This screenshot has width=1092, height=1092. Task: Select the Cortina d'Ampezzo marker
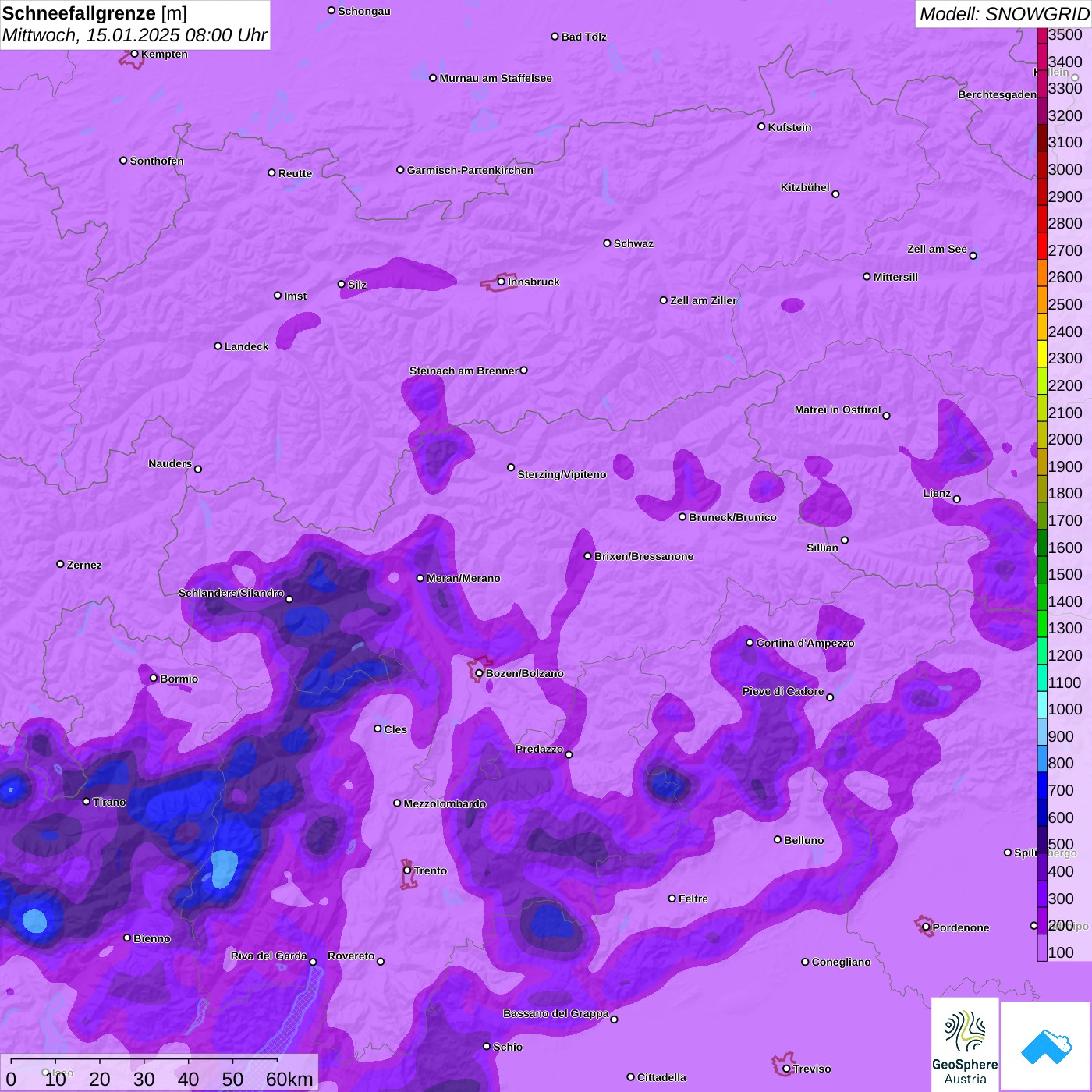(x=750, y=643)
